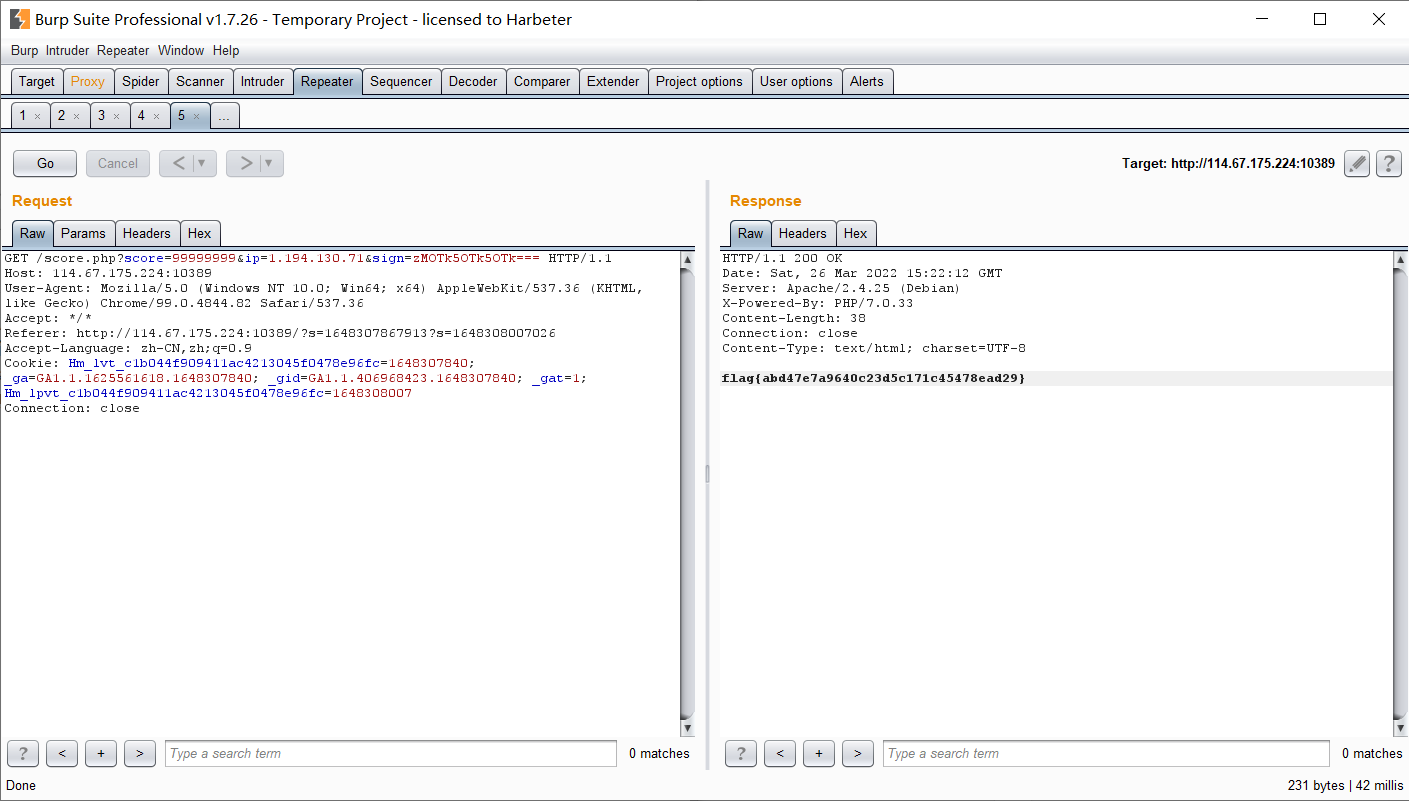This screenshot has height=801, width=1409.
Task: Click response pane scrollbar down arrow
Action: (x=1400, y=727)
